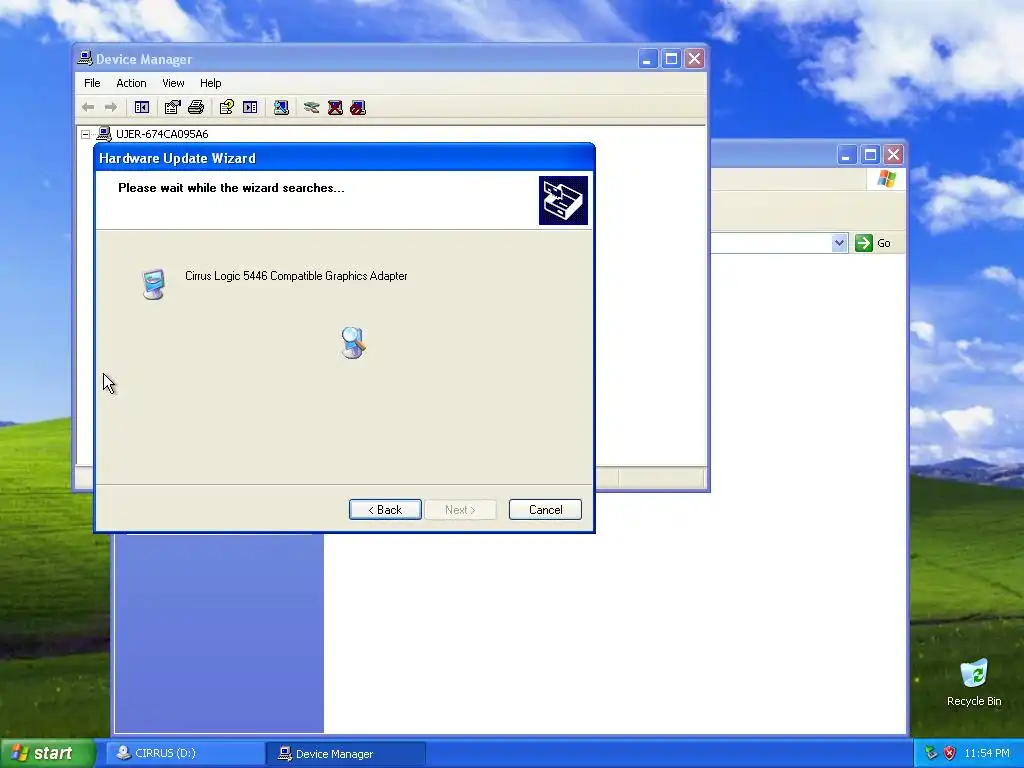Click the computer icon beside UJER-674CA095A6
This screenshot has width=1024, height=768.
[x=104, y=134]
